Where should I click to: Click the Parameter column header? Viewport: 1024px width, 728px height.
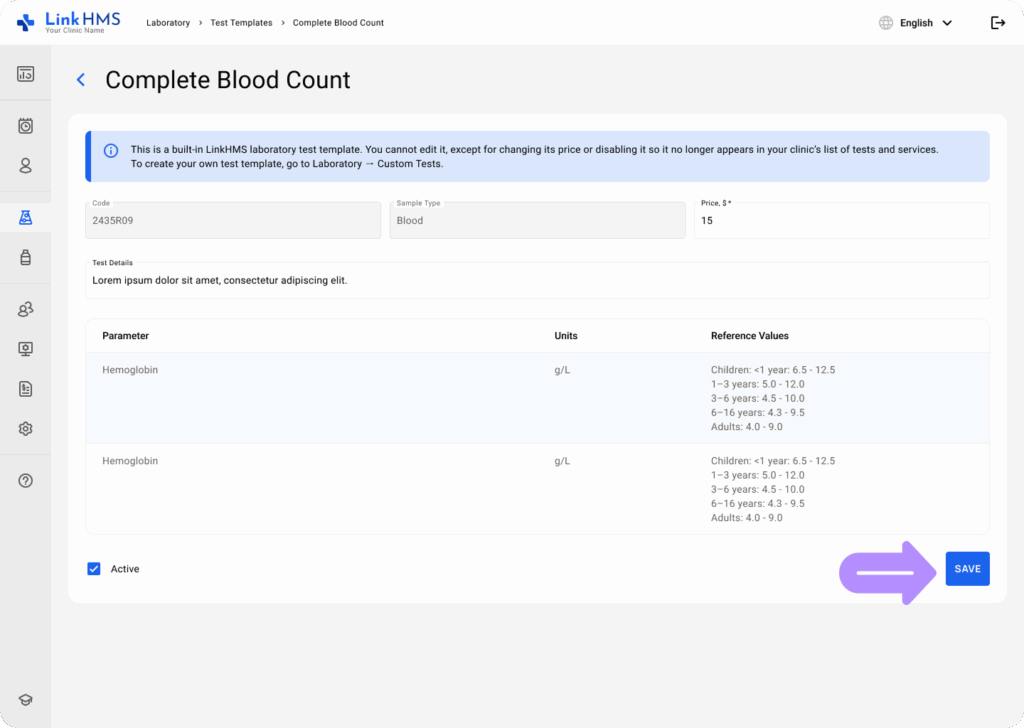[x=125, y=336]
